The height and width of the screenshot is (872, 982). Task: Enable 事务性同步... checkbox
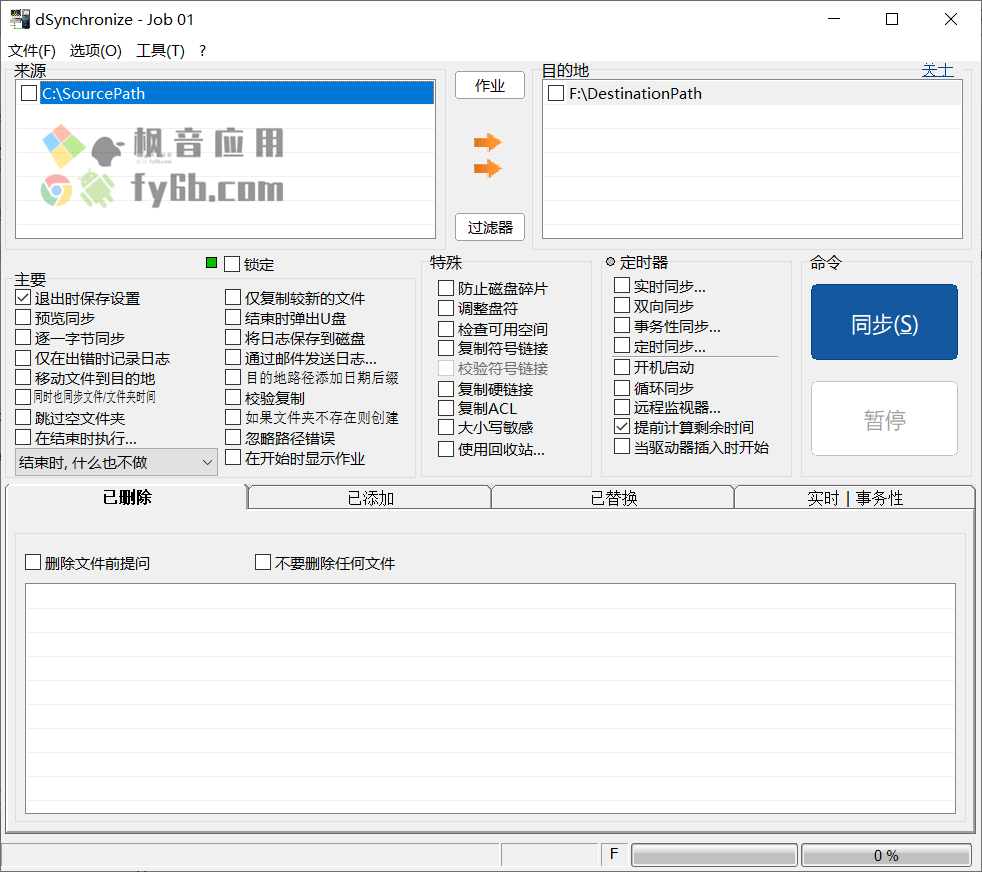point(622,326)
